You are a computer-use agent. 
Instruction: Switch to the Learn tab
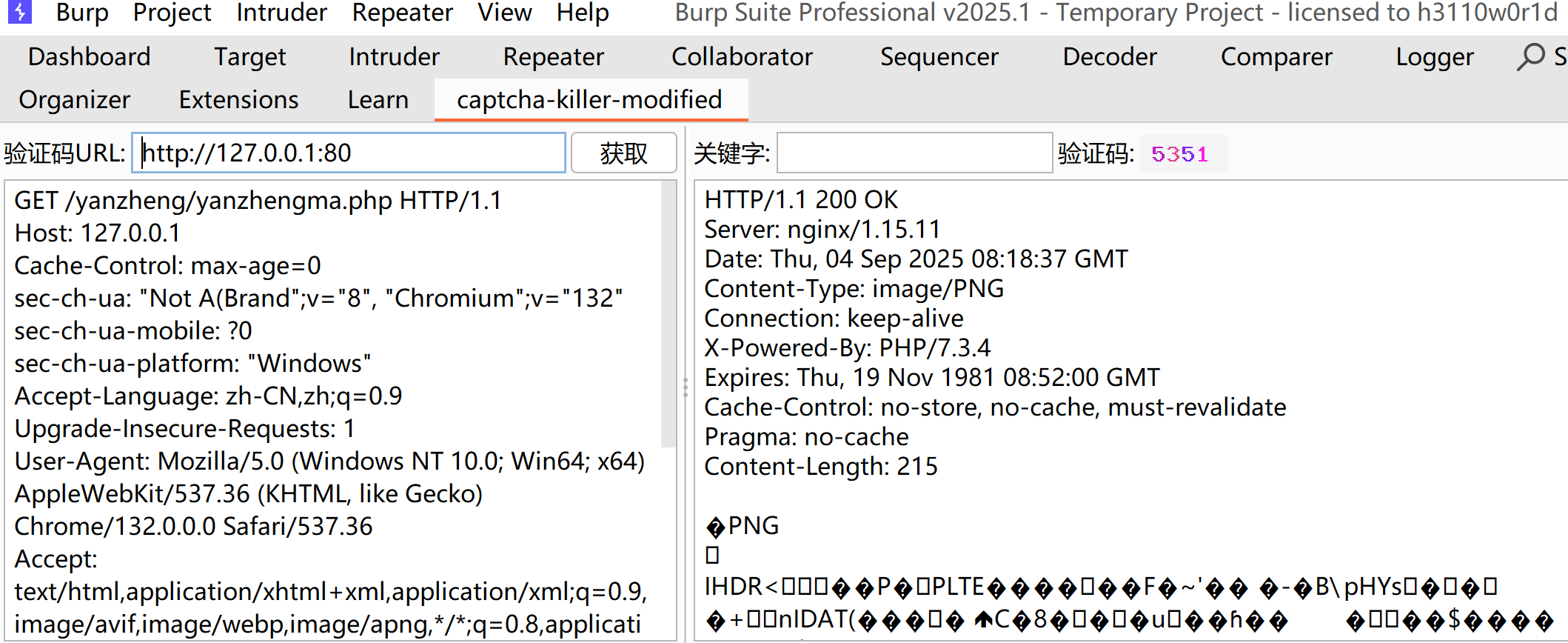pyautogui.click(x=378, y=100)
